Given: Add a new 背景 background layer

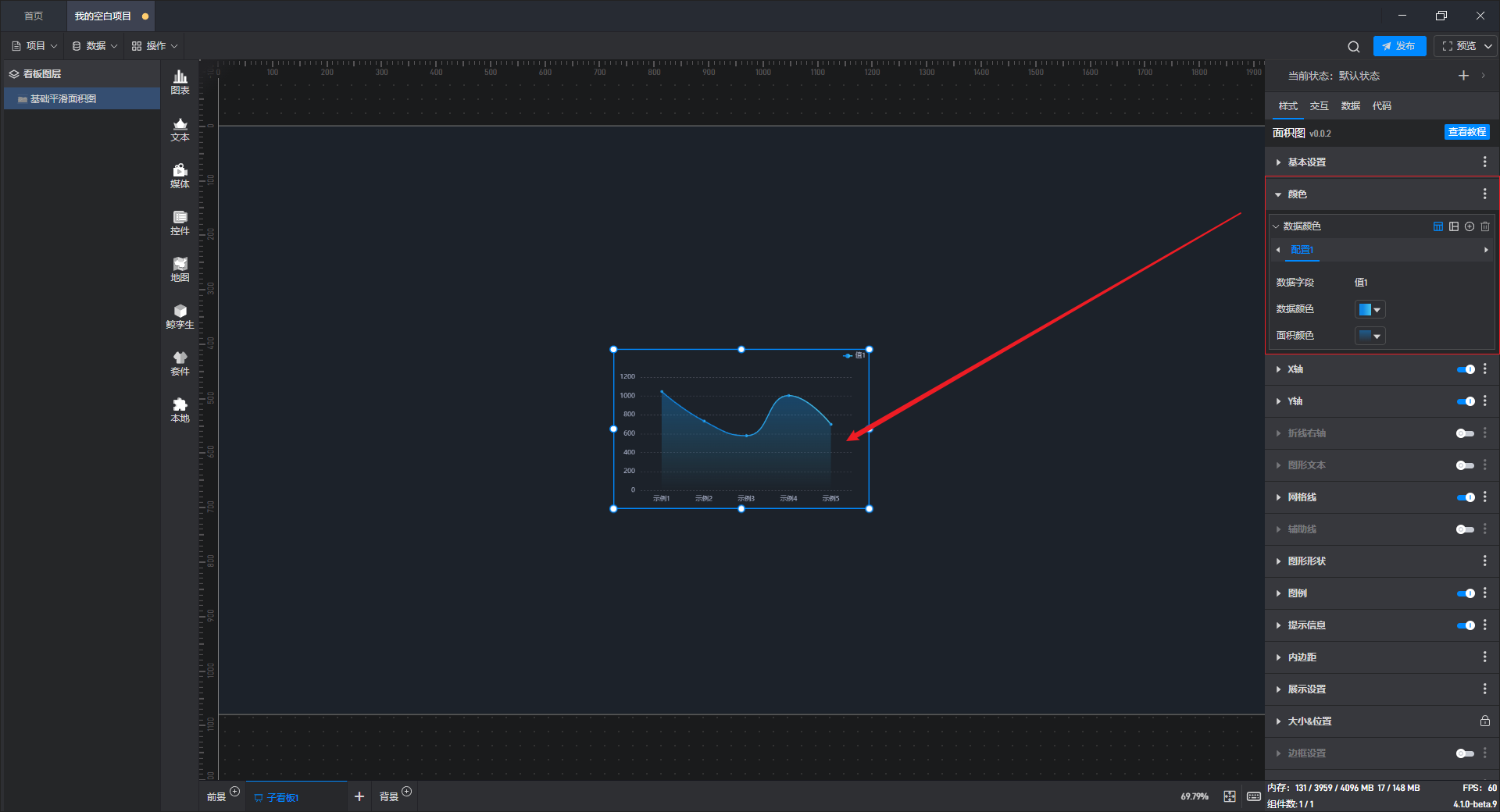Looking at the screenshot, I should (407, 792).
